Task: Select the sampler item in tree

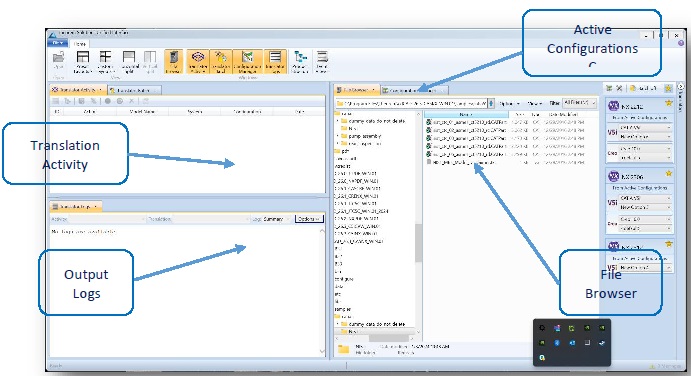Action: pos(342,309)
